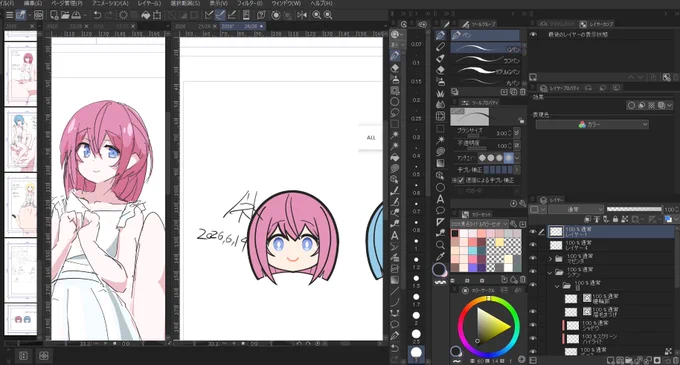Select the Pen tool in the left tool palette
This screenshot has height=365, width=680.
(395, 56)
